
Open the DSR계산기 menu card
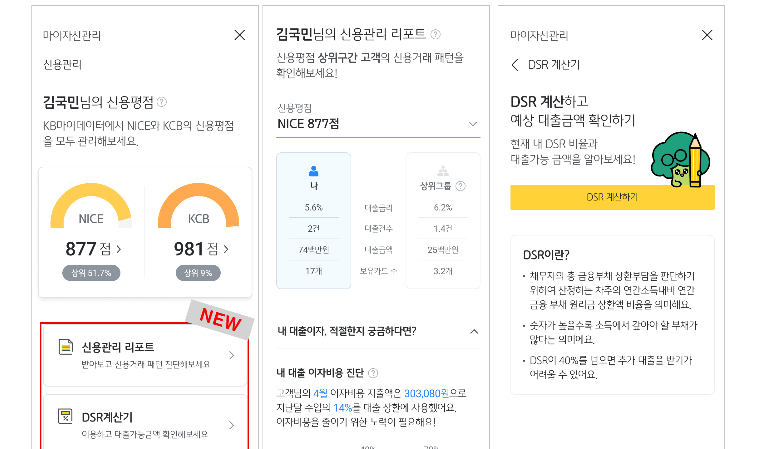pyautogui.click(x=145, y=423)
